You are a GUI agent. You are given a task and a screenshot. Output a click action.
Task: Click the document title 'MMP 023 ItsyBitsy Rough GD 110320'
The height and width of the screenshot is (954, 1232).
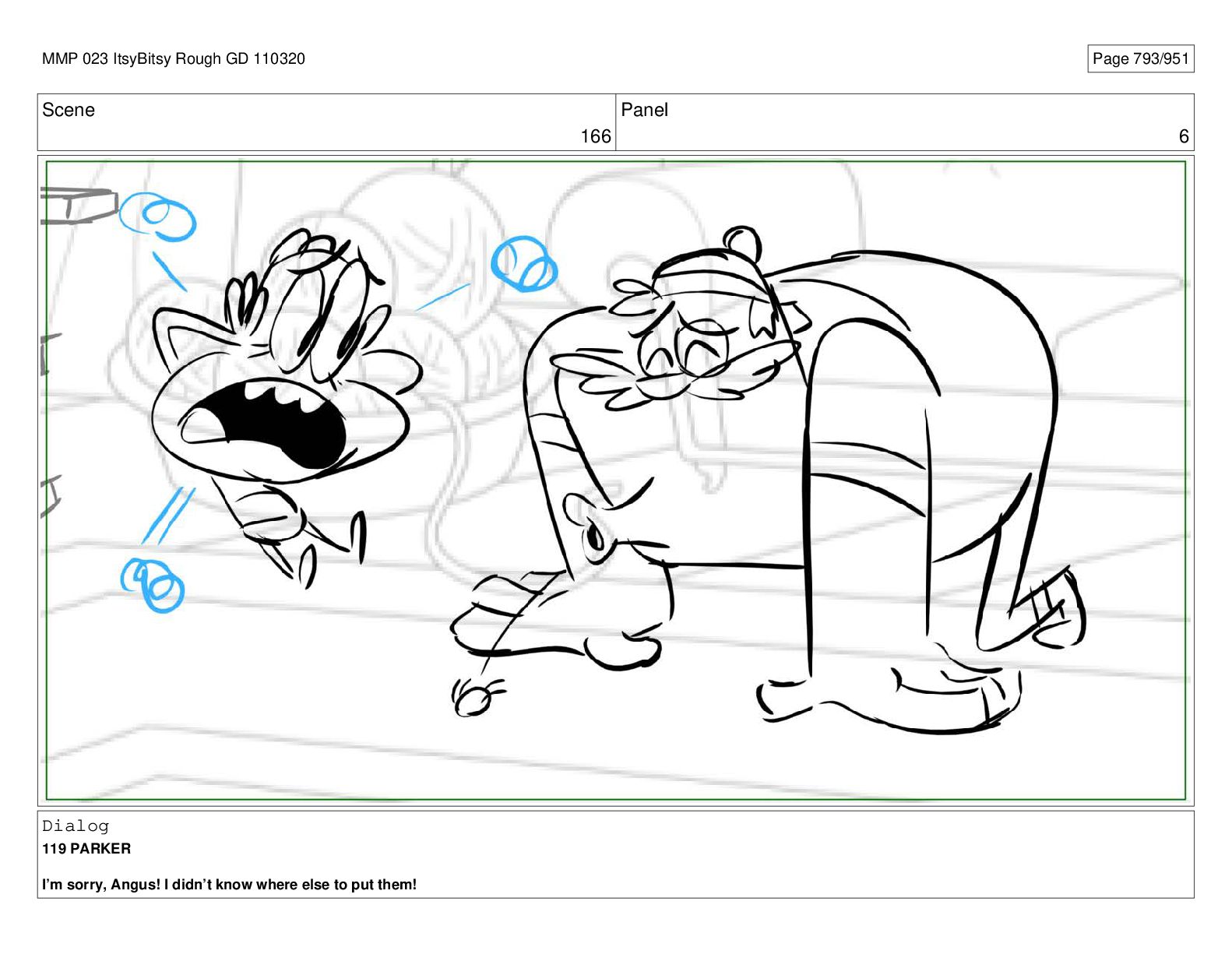(174, 59)
